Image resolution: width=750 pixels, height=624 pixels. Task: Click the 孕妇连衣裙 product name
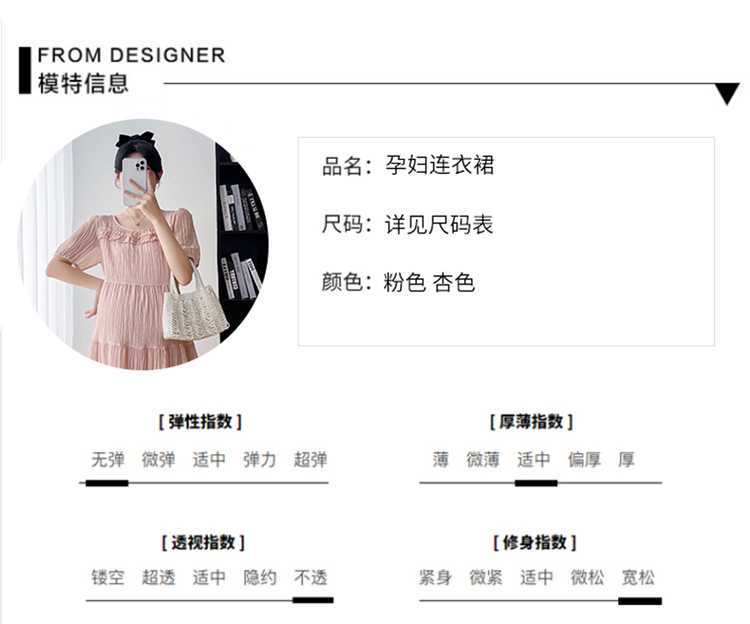[440, 165]
